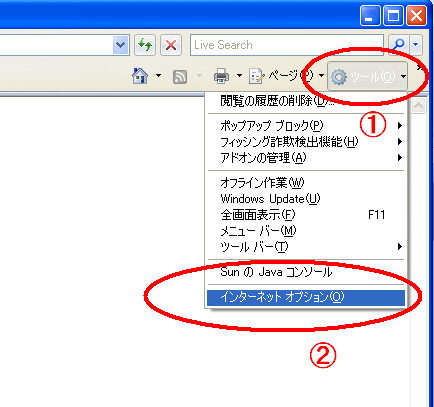Expand the Print options dropdown arrow
Image resolution: width=434 pixels, height=407 pixels.
[x=239, y=76]
